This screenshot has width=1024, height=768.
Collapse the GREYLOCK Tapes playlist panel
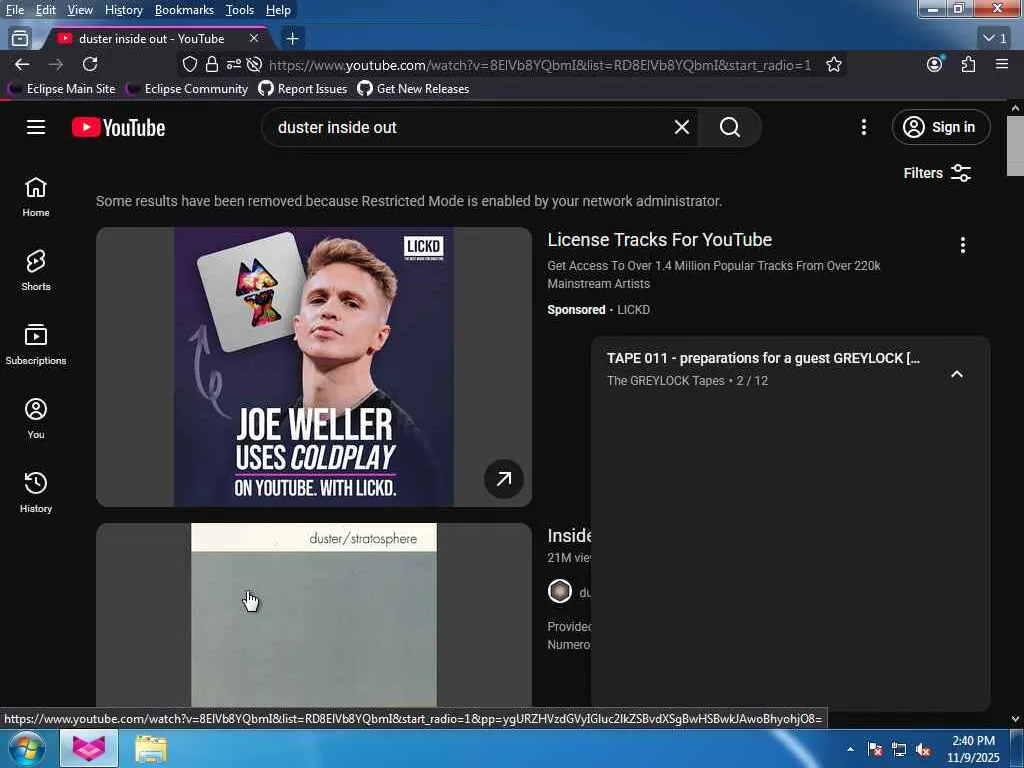point(957,374)
